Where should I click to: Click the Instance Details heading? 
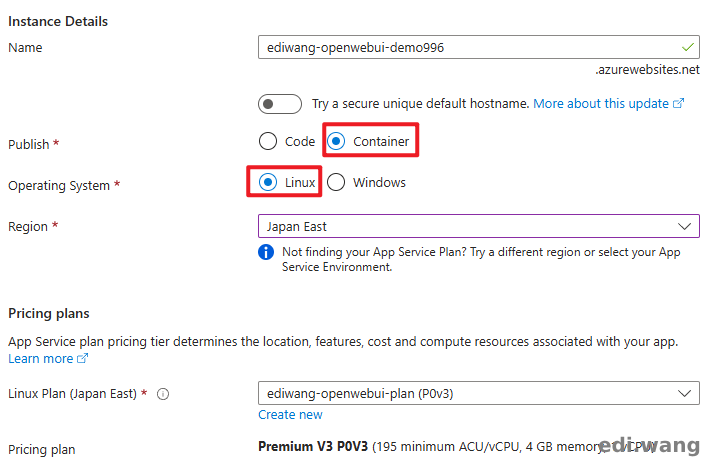click(58, 21)
